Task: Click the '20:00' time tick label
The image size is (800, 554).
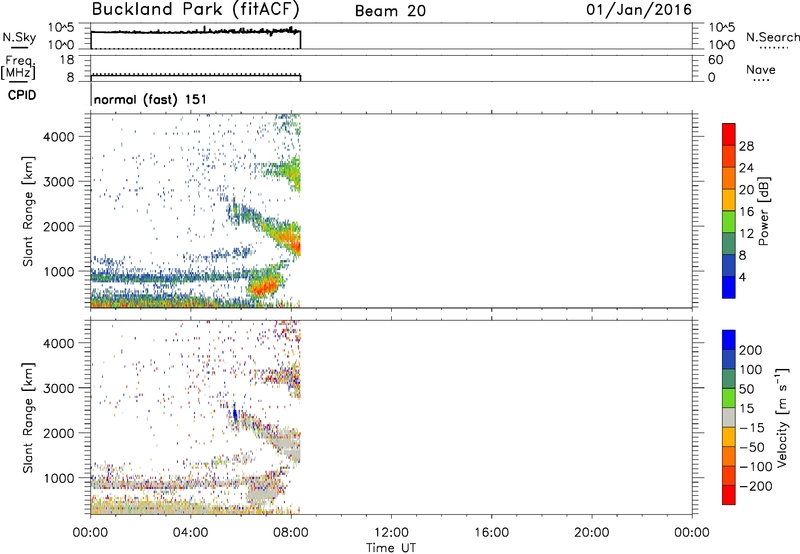Action: (592, 533)
